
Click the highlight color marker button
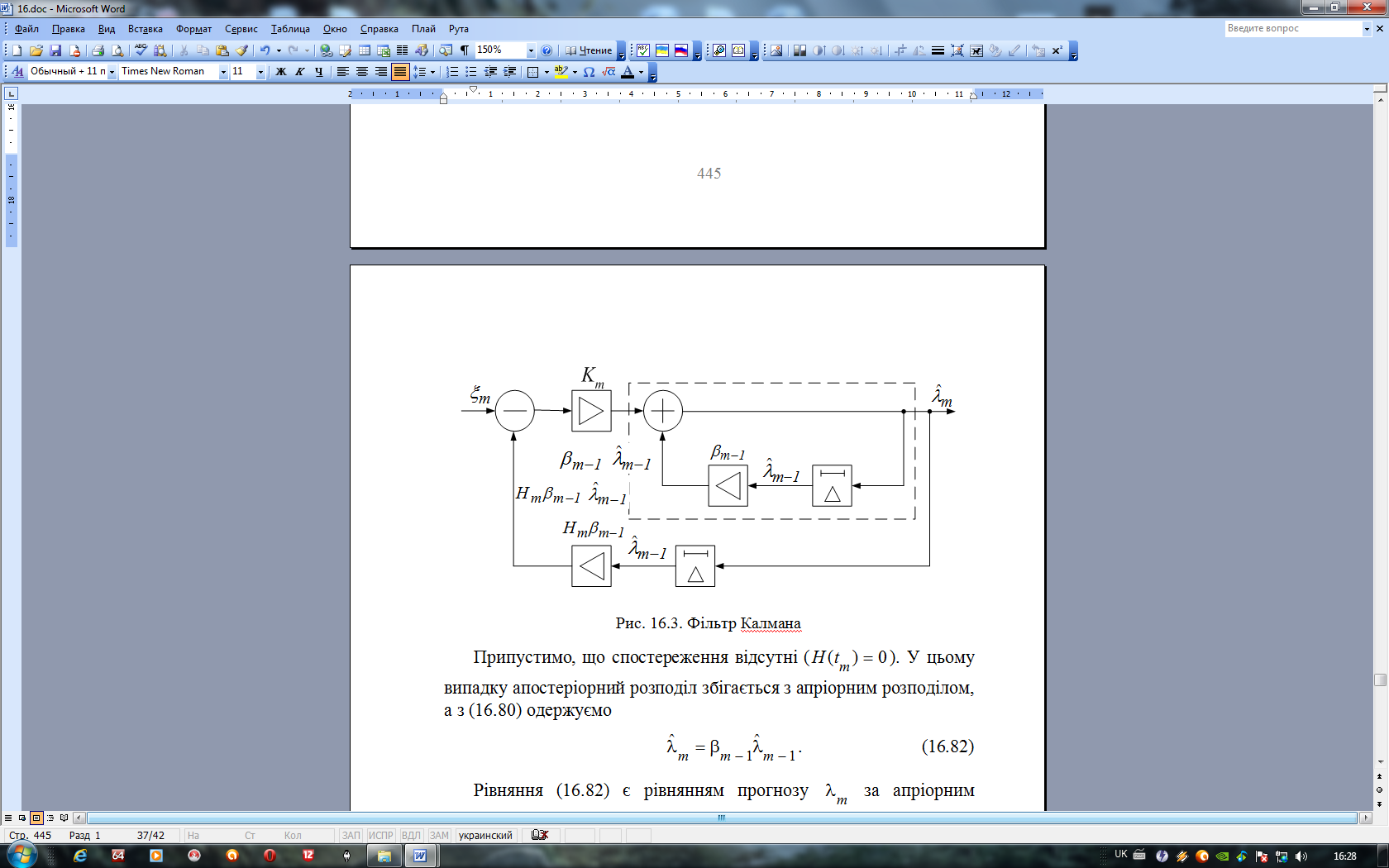561,72
